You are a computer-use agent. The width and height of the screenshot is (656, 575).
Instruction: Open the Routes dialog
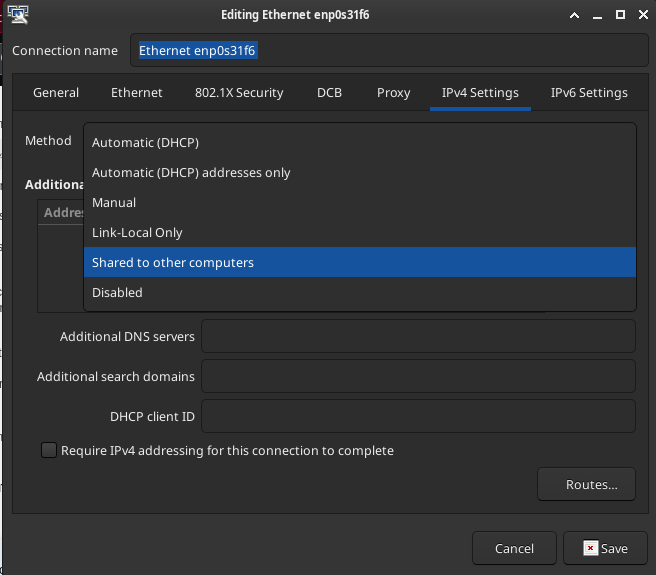tap(587, 484)
